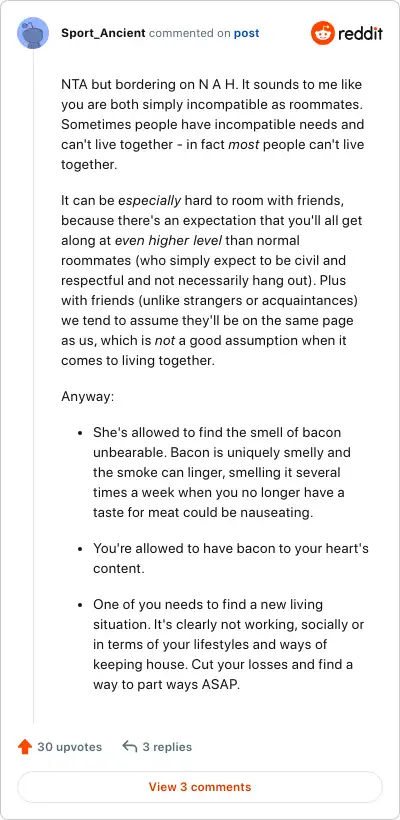Open the Sport_Ancient avatar image

click(33, 33)
